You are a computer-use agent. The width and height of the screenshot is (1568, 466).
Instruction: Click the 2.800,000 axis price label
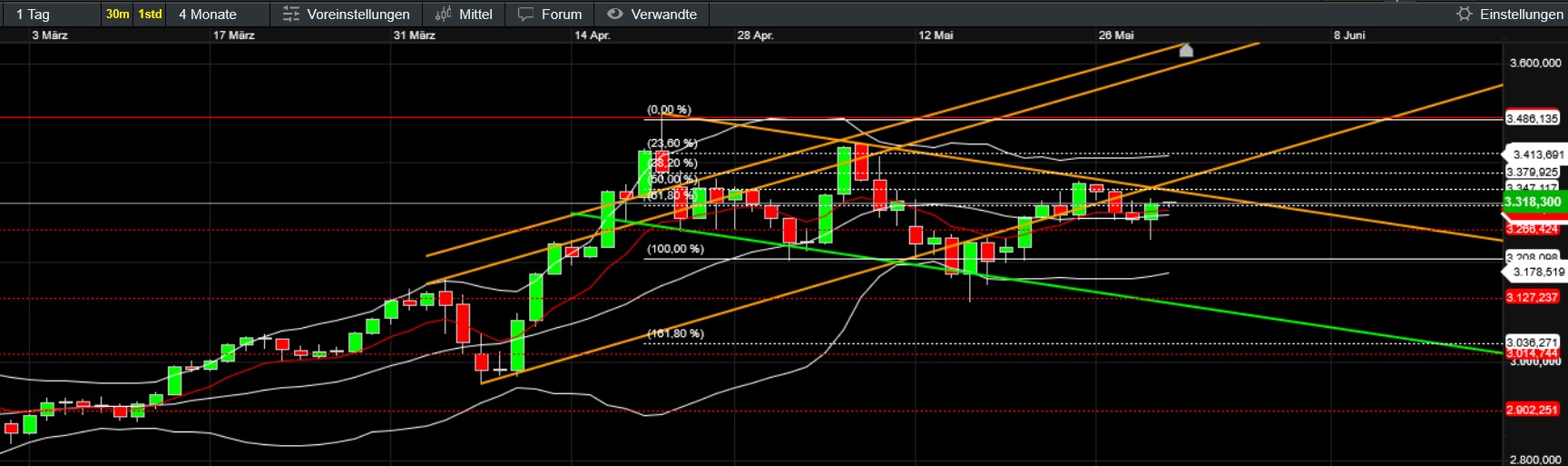click(1535, 460)
